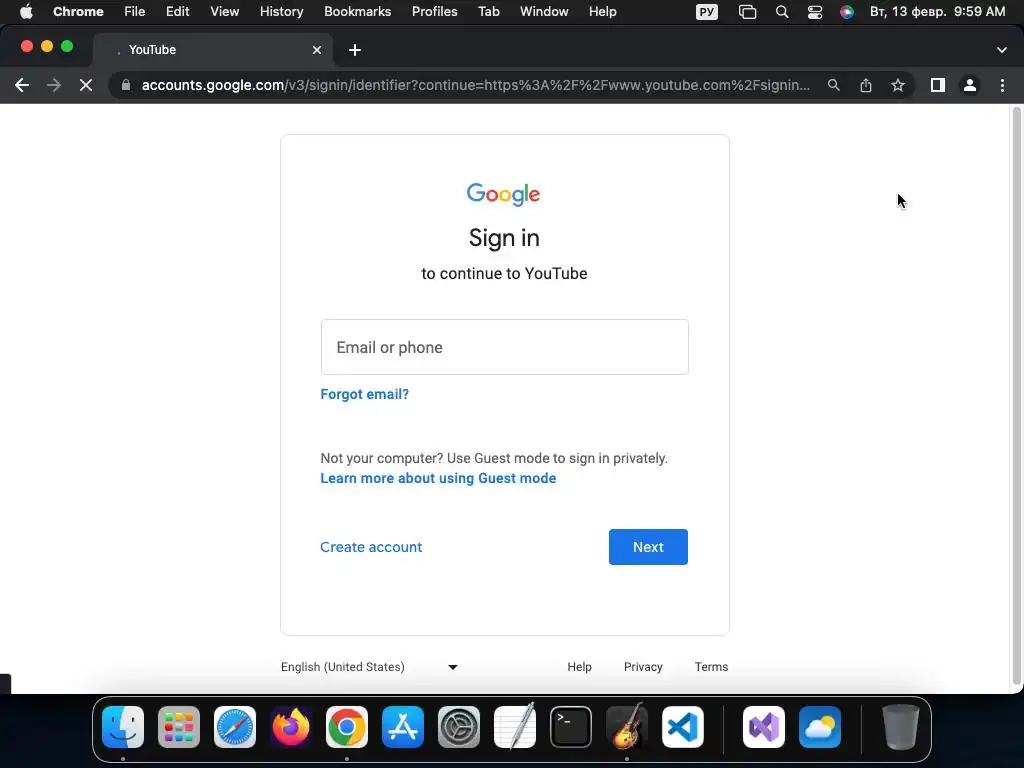
Task: Switch the keyboard input source indicator
Action: 707,11
